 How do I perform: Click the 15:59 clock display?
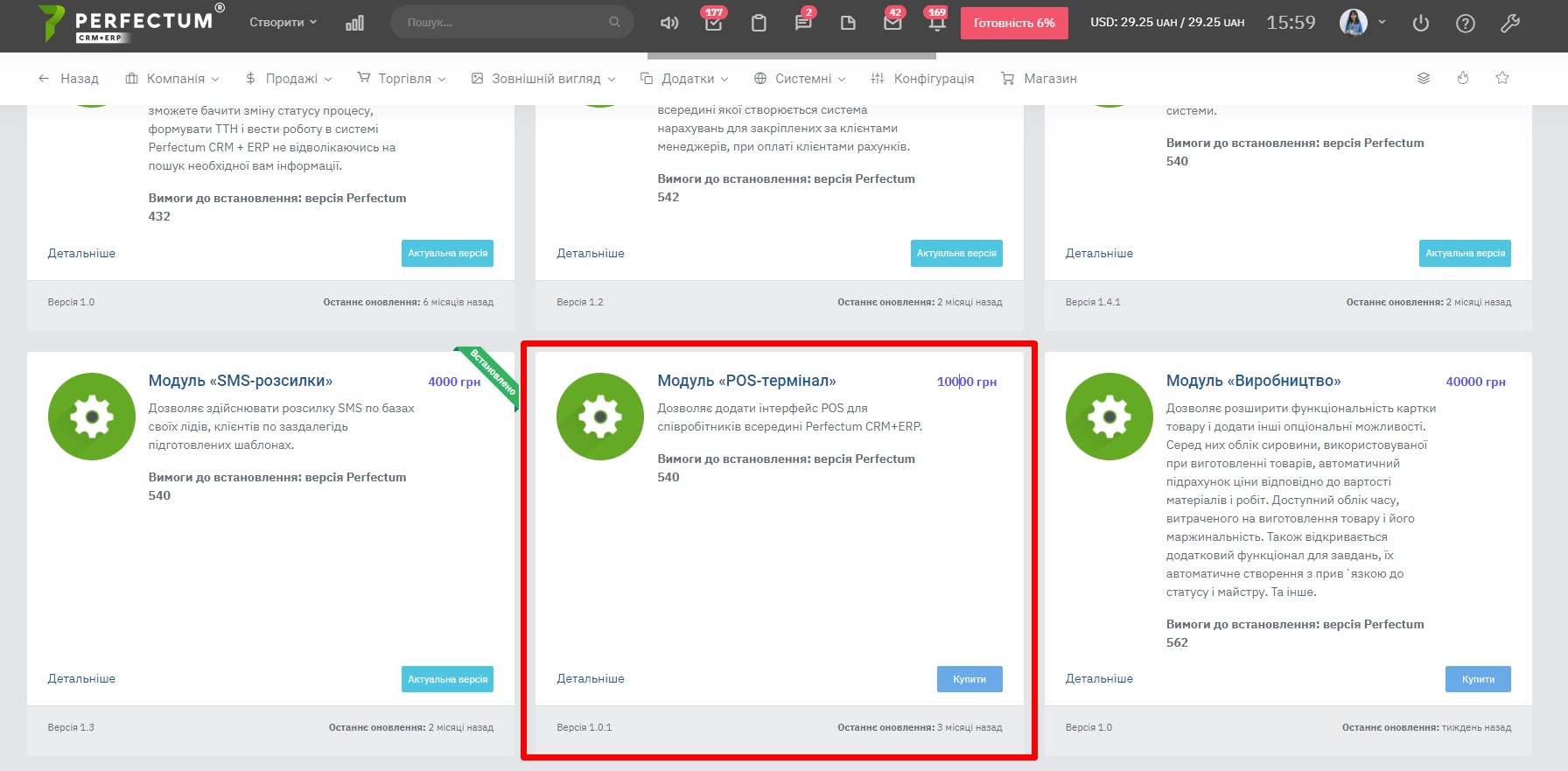pos(1291,22)
